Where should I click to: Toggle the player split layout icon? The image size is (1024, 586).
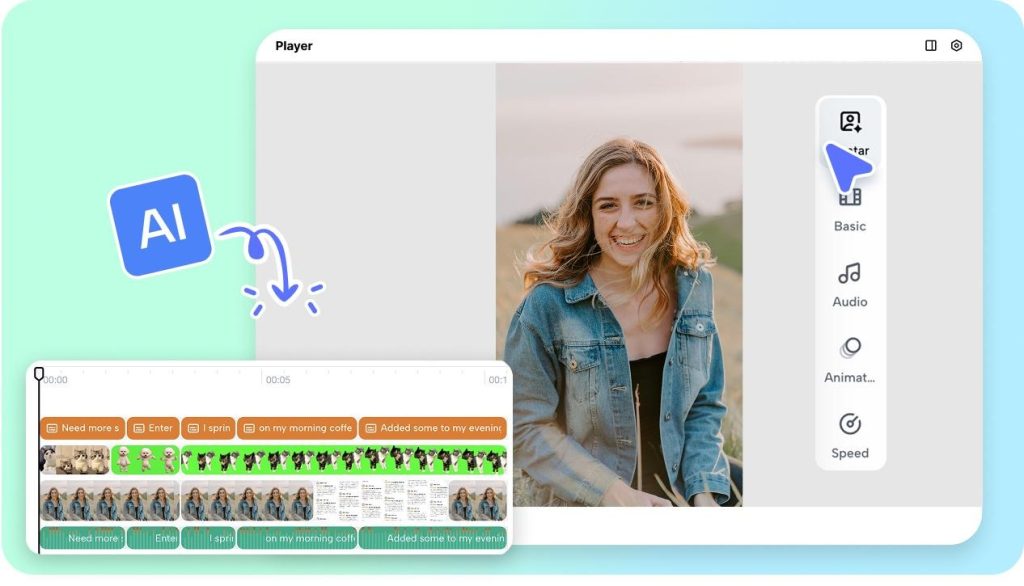(x=931, y=46)
